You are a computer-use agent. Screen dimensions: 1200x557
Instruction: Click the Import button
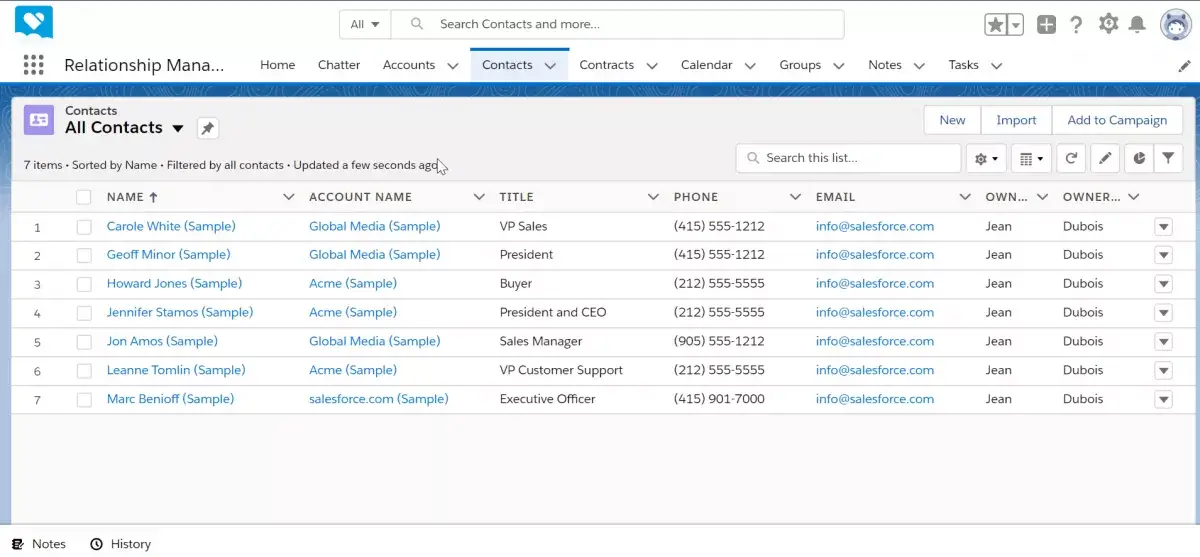click(x=1016, y=120)
